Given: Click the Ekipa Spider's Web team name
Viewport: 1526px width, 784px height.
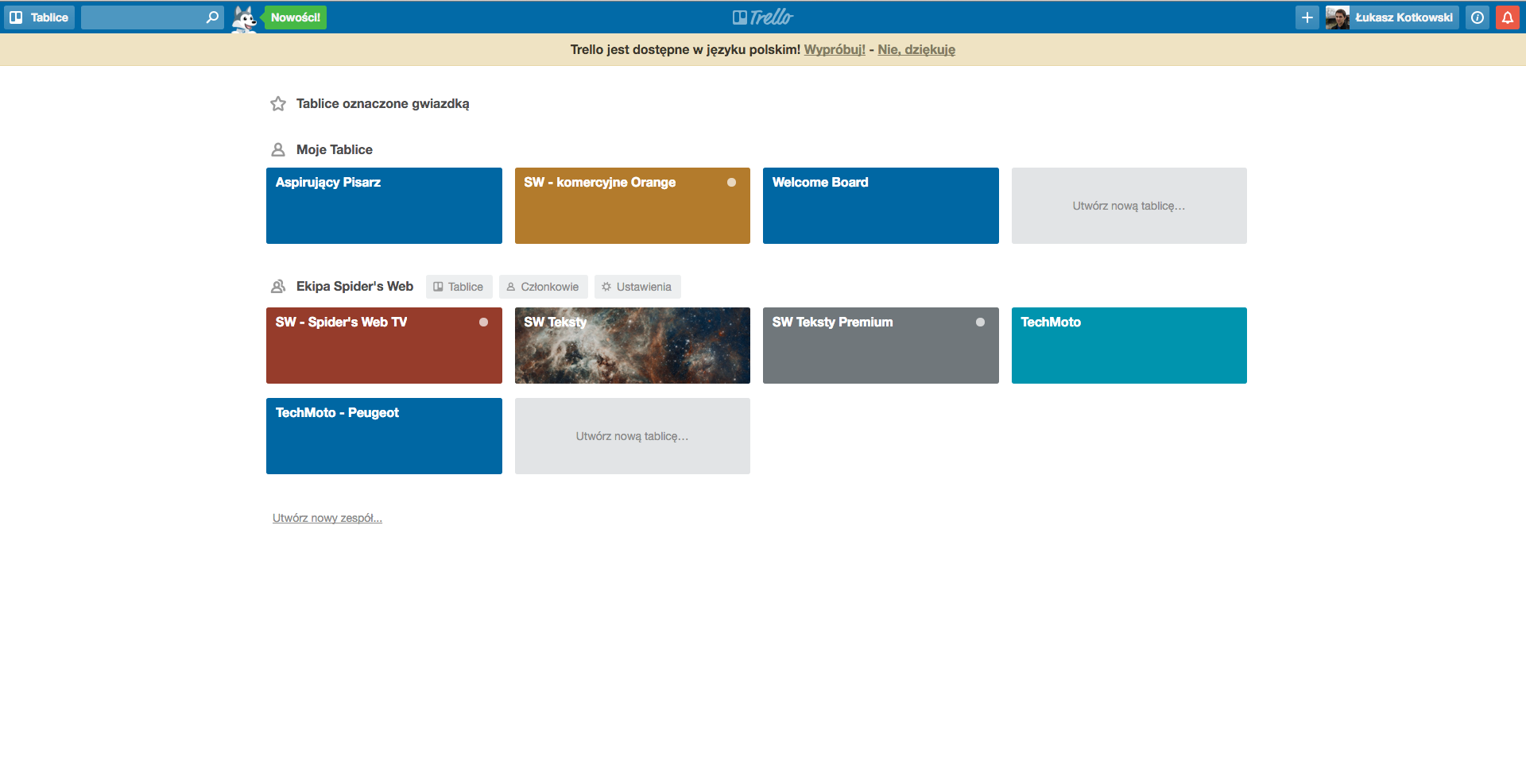Looking at the screenshot, I should 354,286.
